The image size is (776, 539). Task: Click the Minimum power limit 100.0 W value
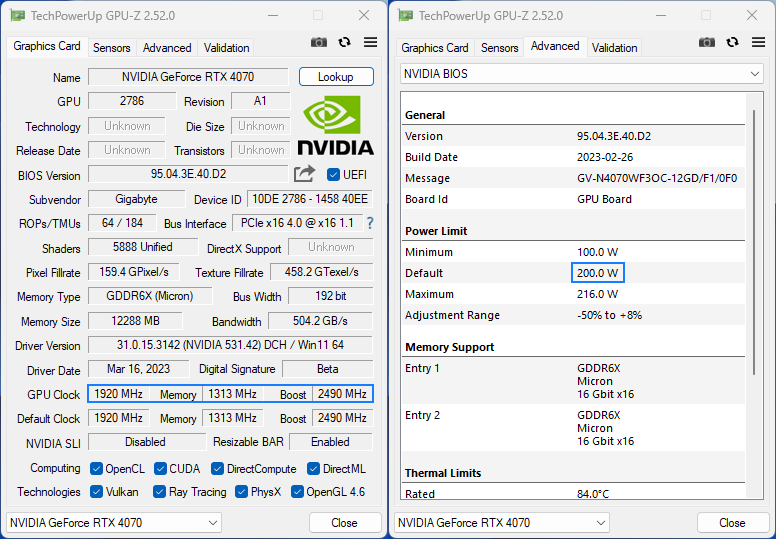point(597,252)
